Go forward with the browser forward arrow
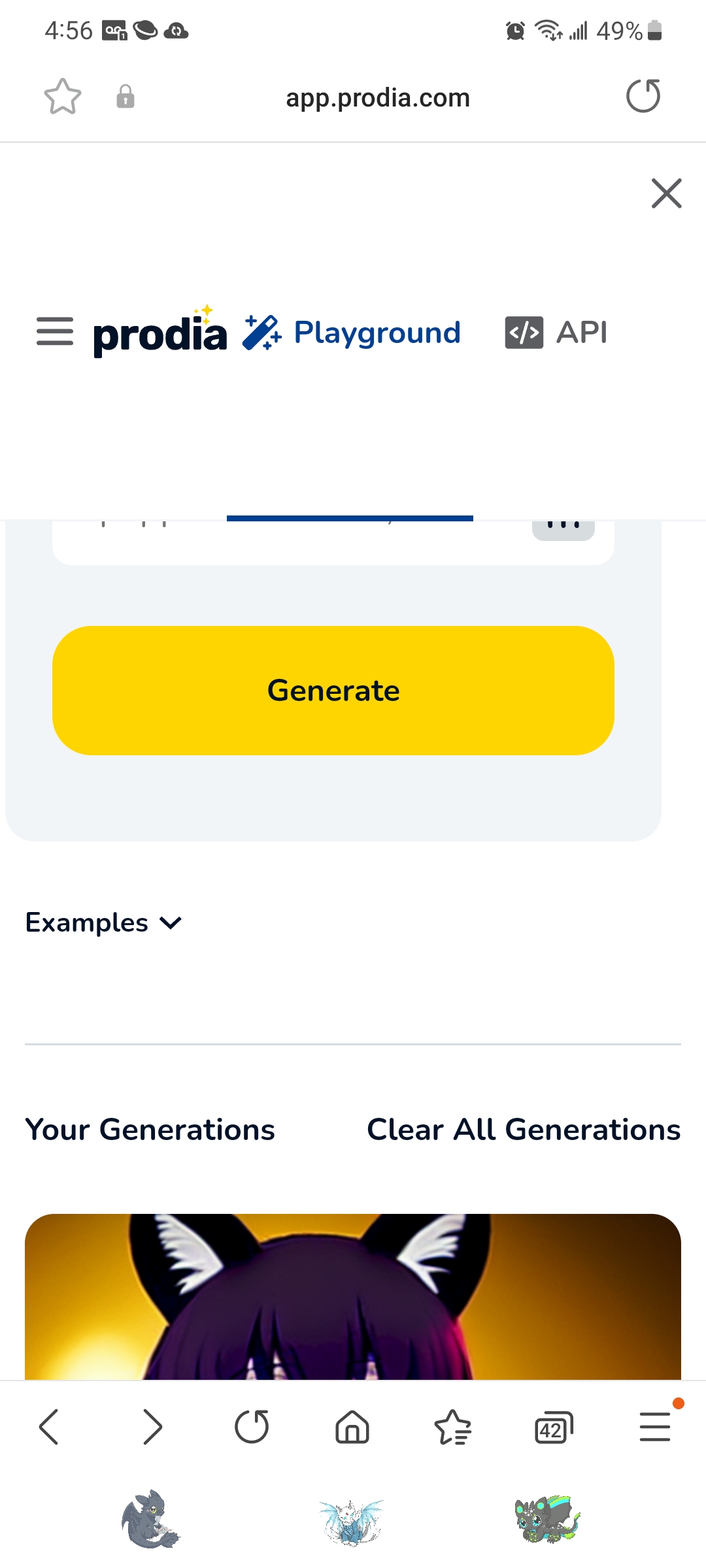Image resolution: width=706 pixels, height=1568 pixels. (x=152, y=1427)
